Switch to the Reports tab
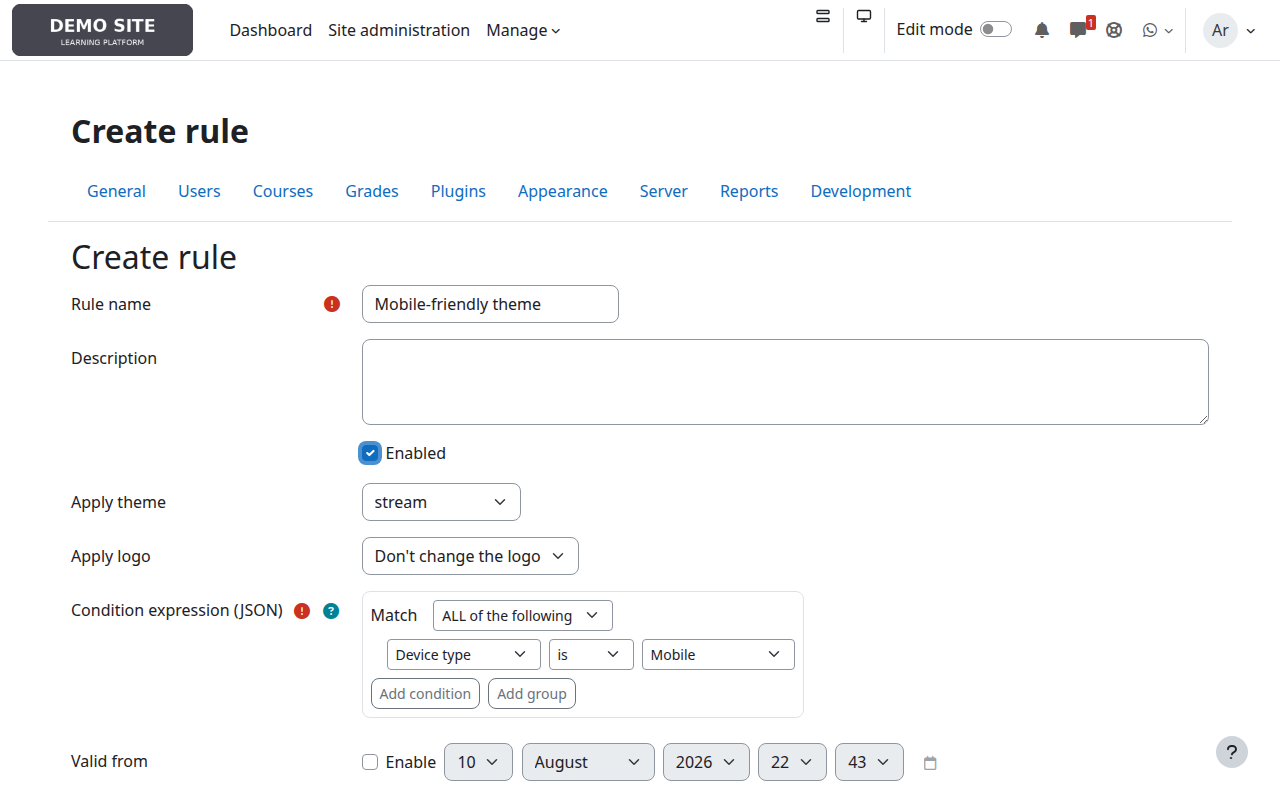The height and width of the screenshot is (800, 1280). pos(749,191)
